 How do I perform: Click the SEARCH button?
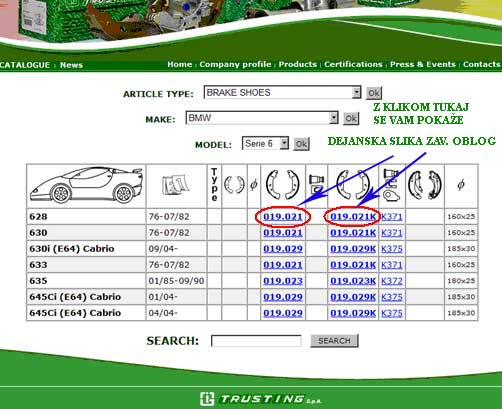(334, 341)
